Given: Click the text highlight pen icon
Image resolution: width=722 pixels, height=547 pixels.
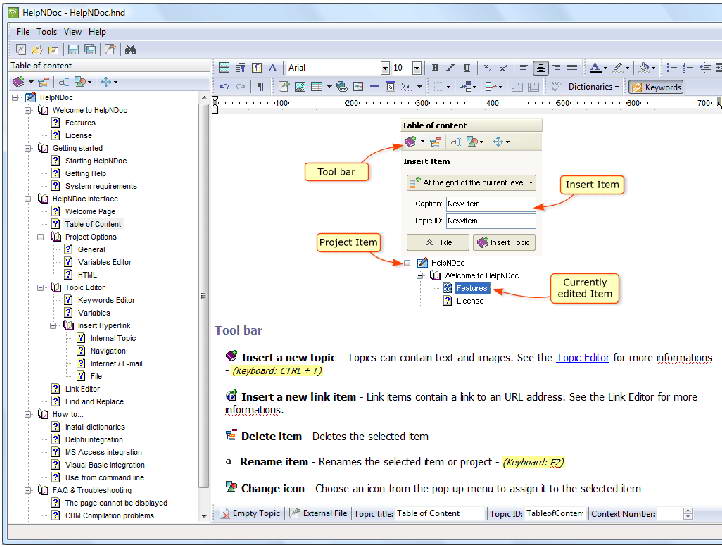Looking at the screenshot, I should [x=618, y=68].
